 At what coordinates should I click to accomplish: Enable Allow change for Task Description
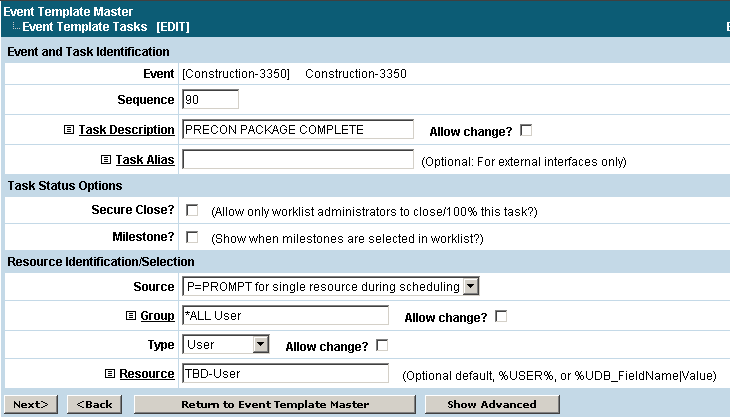526,130
